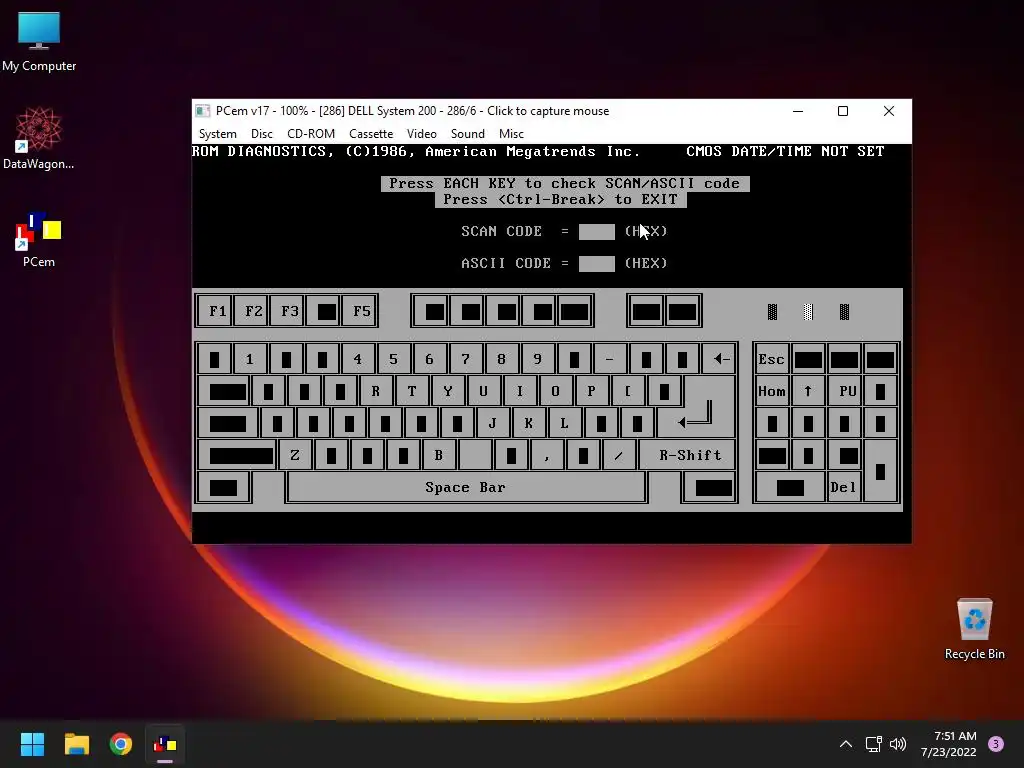
Task: Click the 9 key on number row
Action: pos(537,359)
